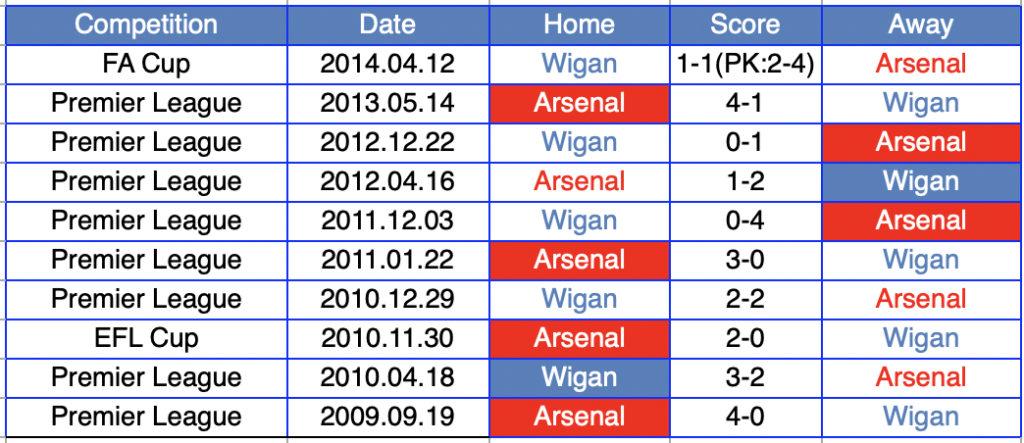Click the 4-1 score cell
This screenshot has width=1024, height=443.
(744, 103)
